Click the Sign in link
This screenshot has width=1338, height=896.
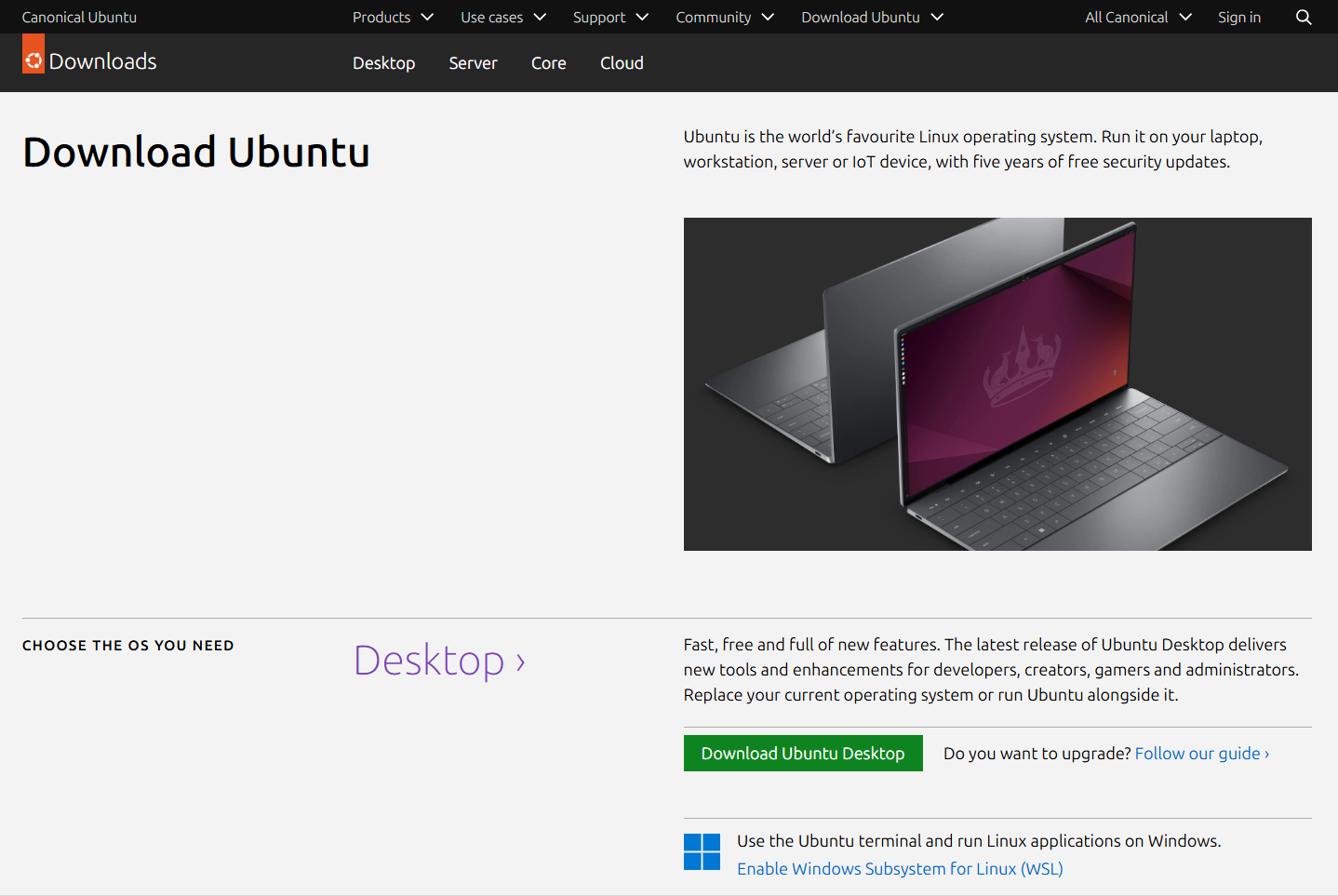(1239, 17)
